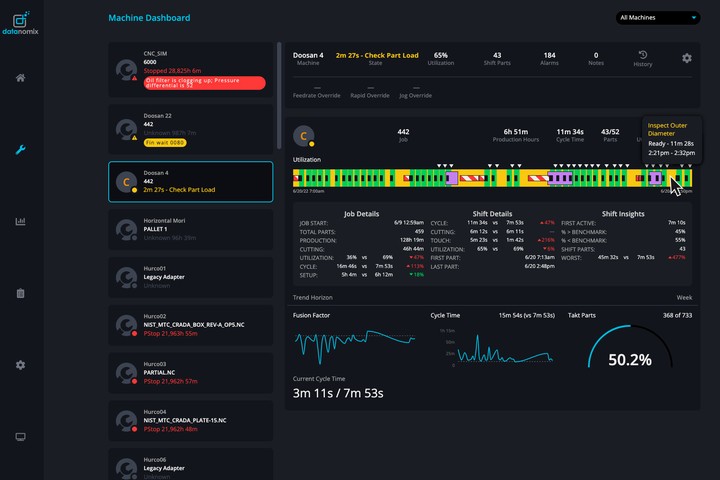
Task: Click the Horizontal Mori machine icon
Action: (126, 230)
